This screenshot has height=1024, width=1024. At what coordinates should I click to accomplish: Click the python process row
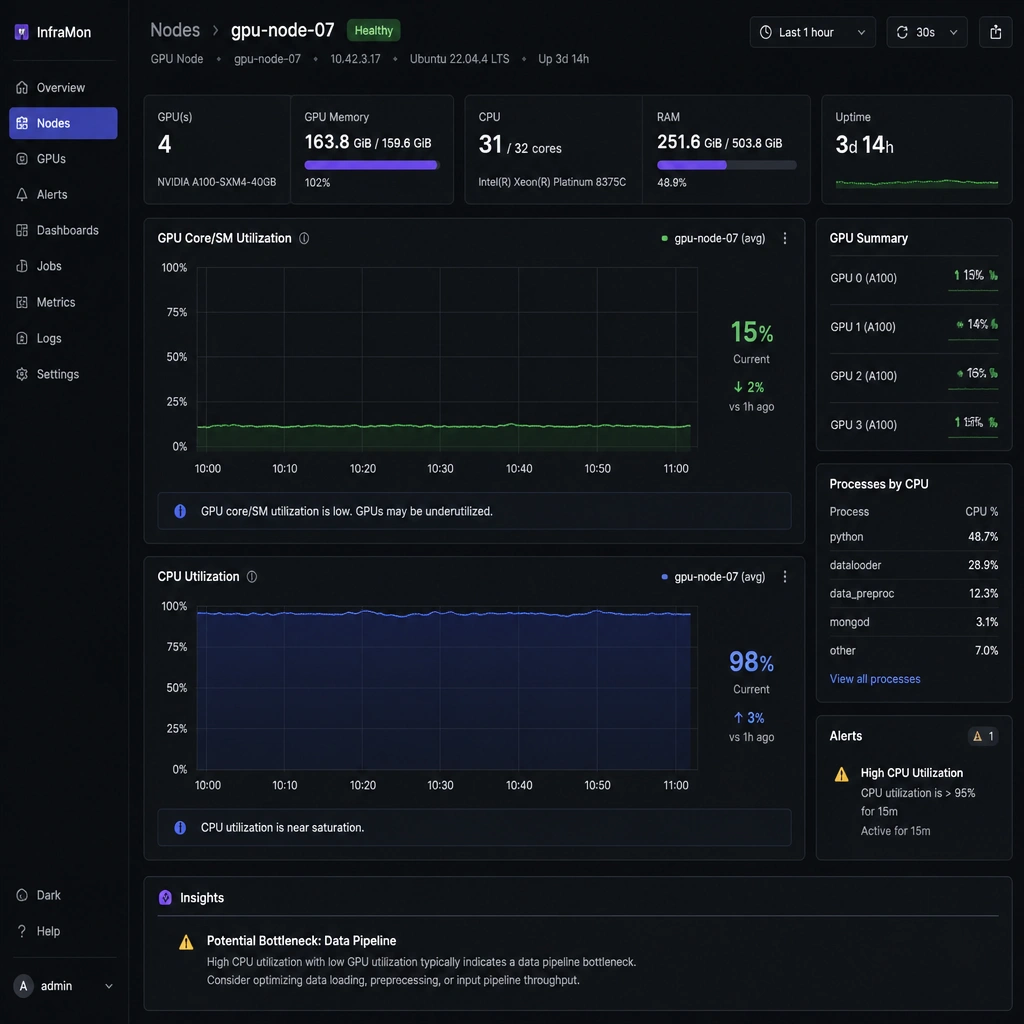pos(914,537)
